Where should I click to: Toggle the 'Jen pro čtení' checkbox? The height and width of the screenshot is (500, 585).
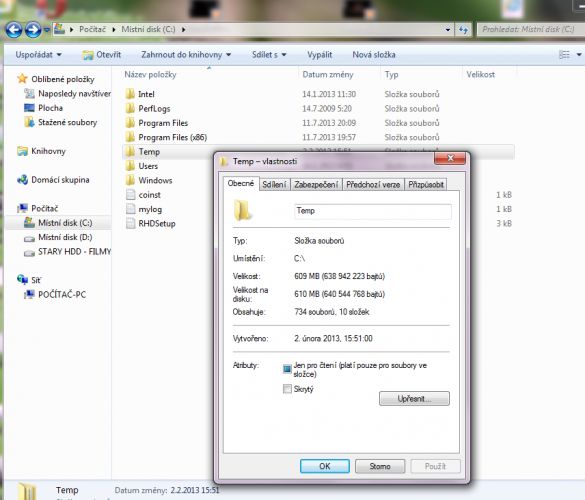pos(287,369)
